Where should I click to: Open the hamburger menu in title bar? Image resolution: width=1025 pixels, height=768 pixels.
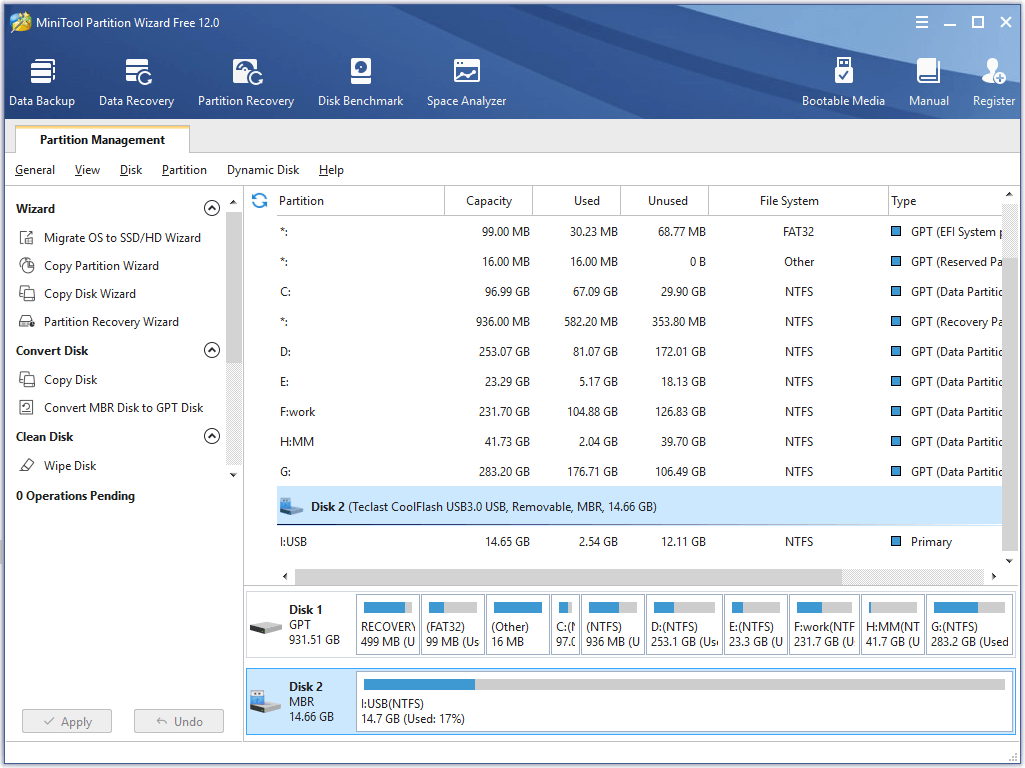pyautogui.click(x=922, y=22)
